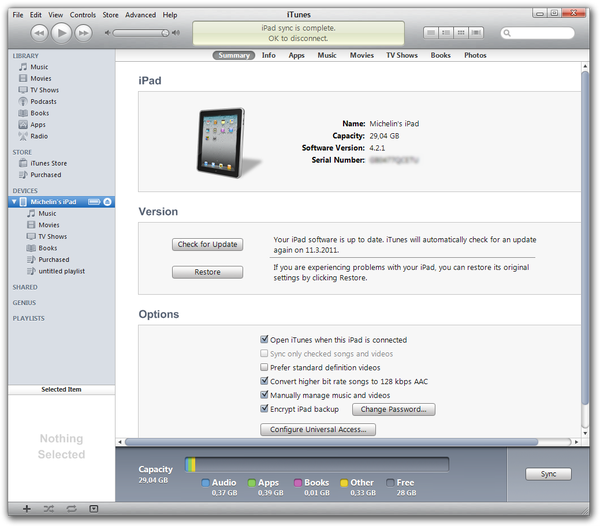Viewport: 600px width, 526px height.
Task: Click the fast forward next track button
Action: click(83, 33)
